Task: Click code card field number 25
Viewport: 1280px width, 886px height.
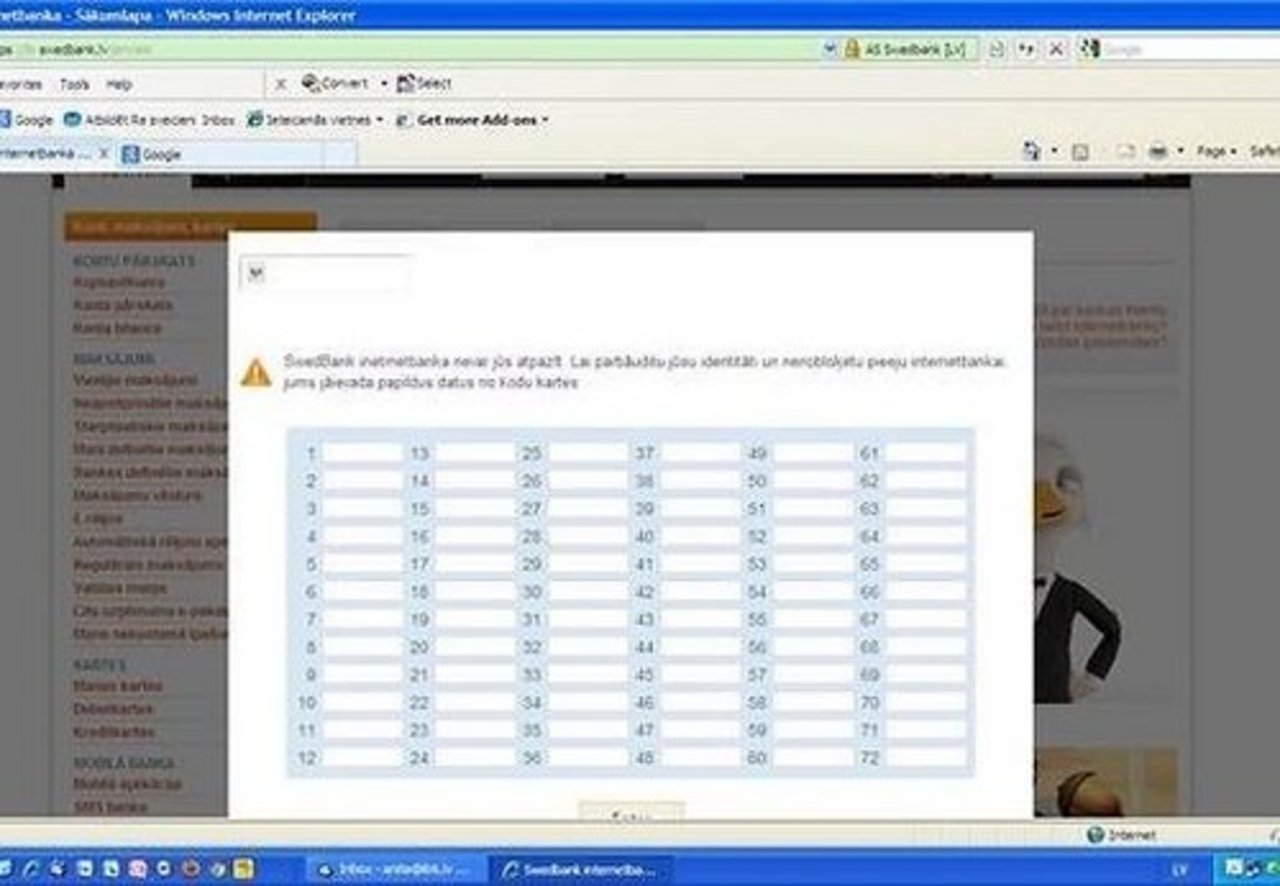Action: coord(587,454)
